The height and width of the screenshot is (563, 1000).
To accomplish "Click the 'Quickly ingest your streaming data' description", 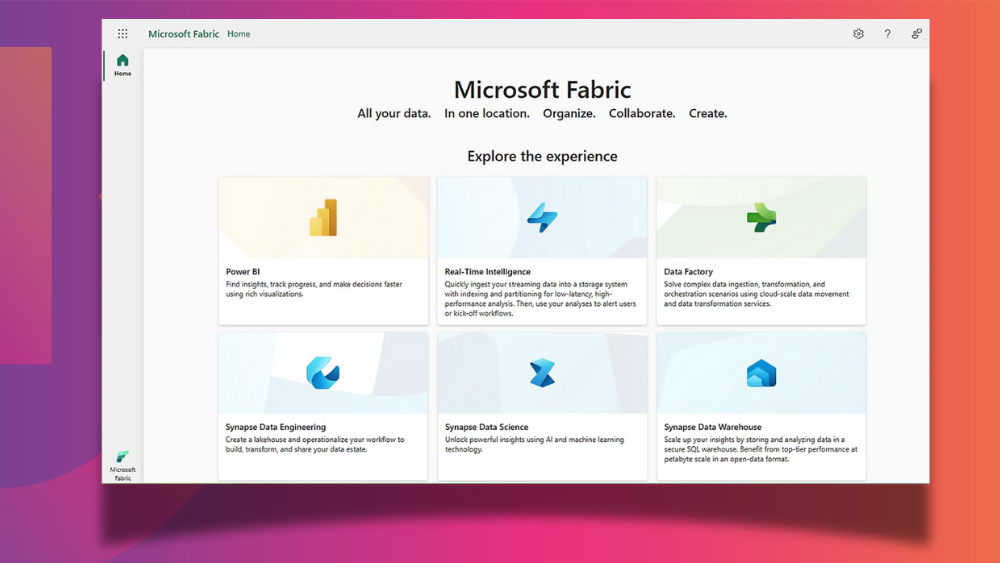I will pyautogui.click(x=540, y=298).
